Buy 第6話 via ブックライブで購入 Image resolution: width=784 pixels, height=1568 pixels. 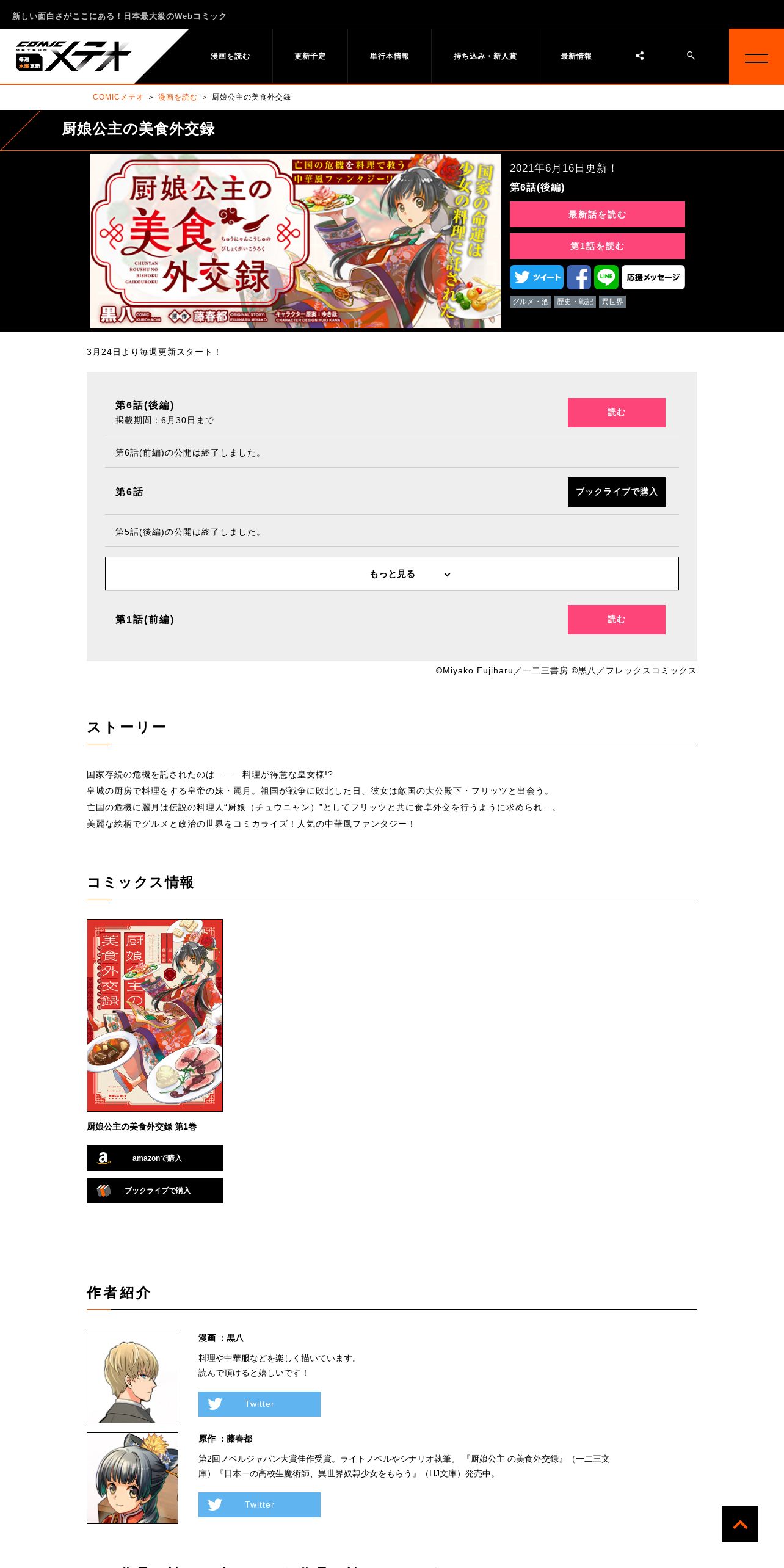pos(617,492)
